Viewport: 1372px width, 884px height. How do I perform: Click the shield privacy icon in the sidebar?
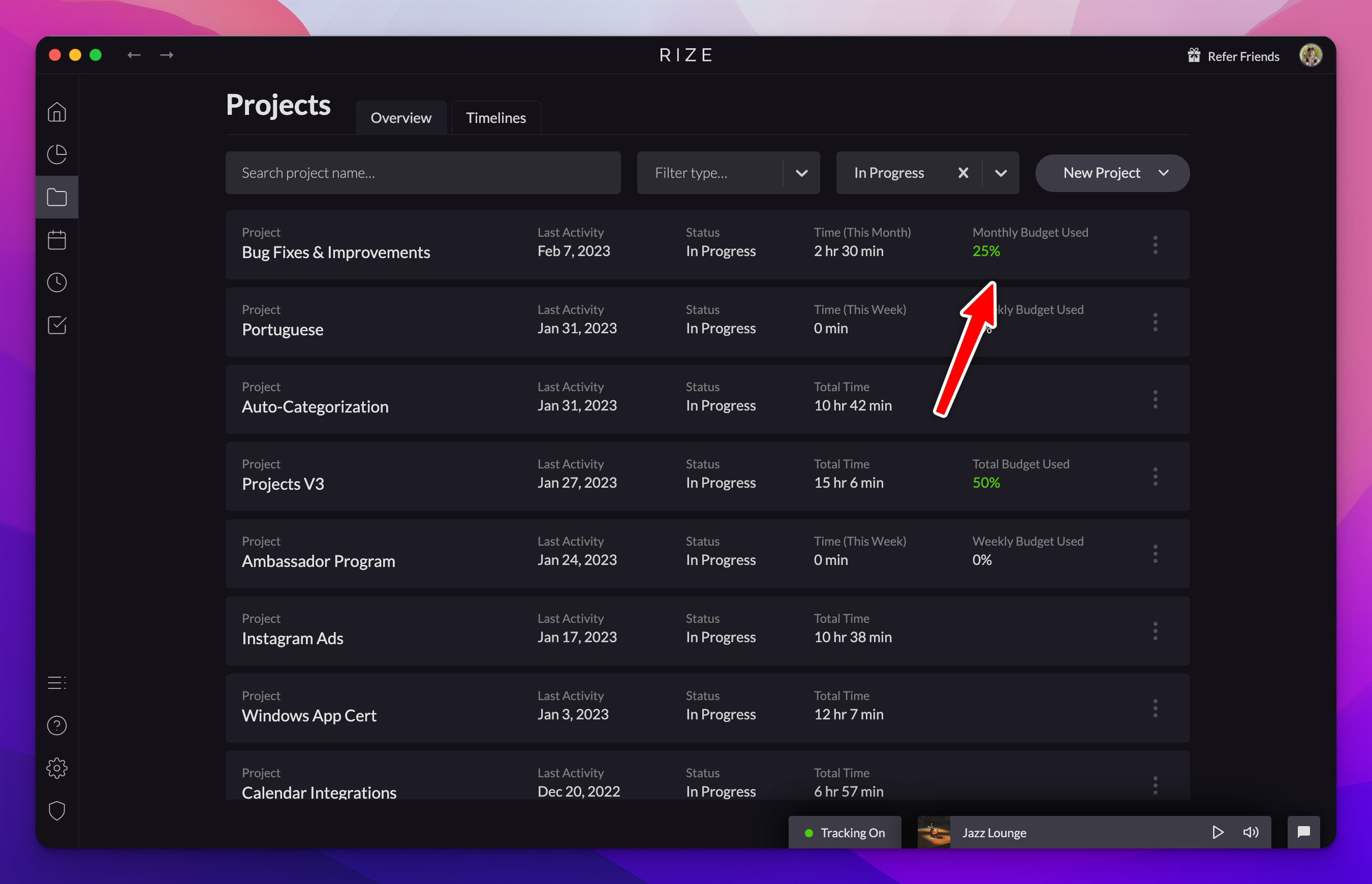pos(57,810)
